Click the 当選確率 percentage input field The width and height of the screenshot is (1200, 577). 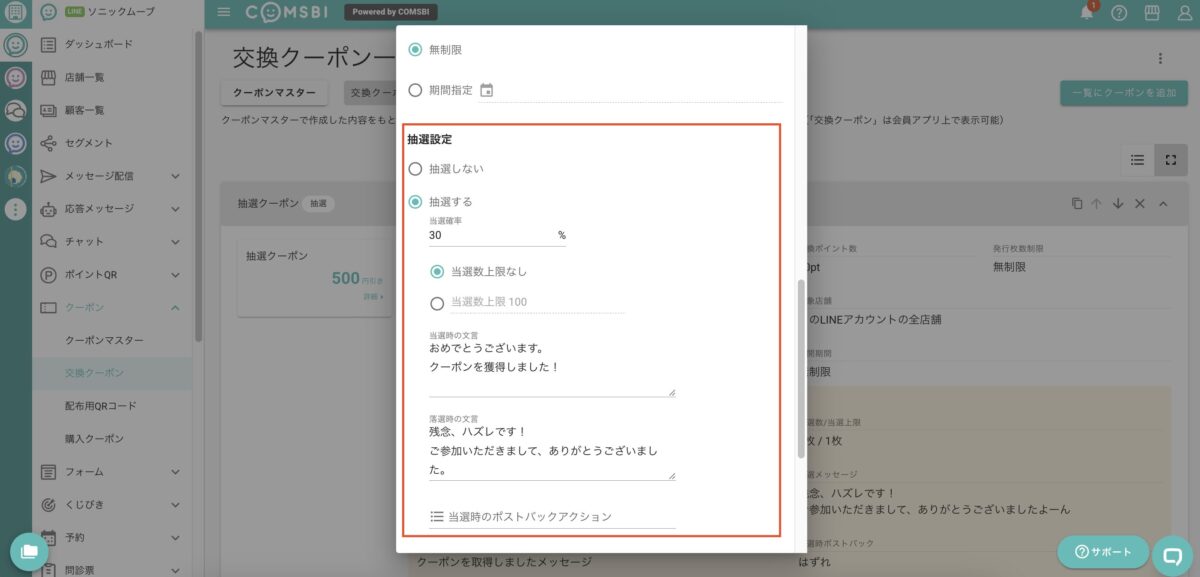490,236
